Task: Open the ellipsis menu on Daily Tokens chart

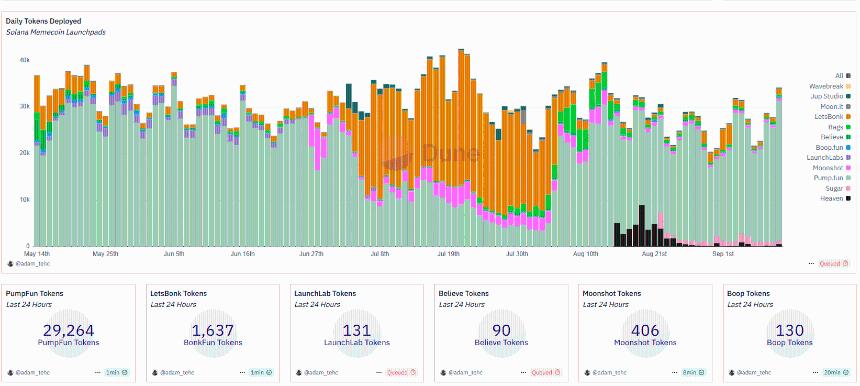Action: pos(811,263)
